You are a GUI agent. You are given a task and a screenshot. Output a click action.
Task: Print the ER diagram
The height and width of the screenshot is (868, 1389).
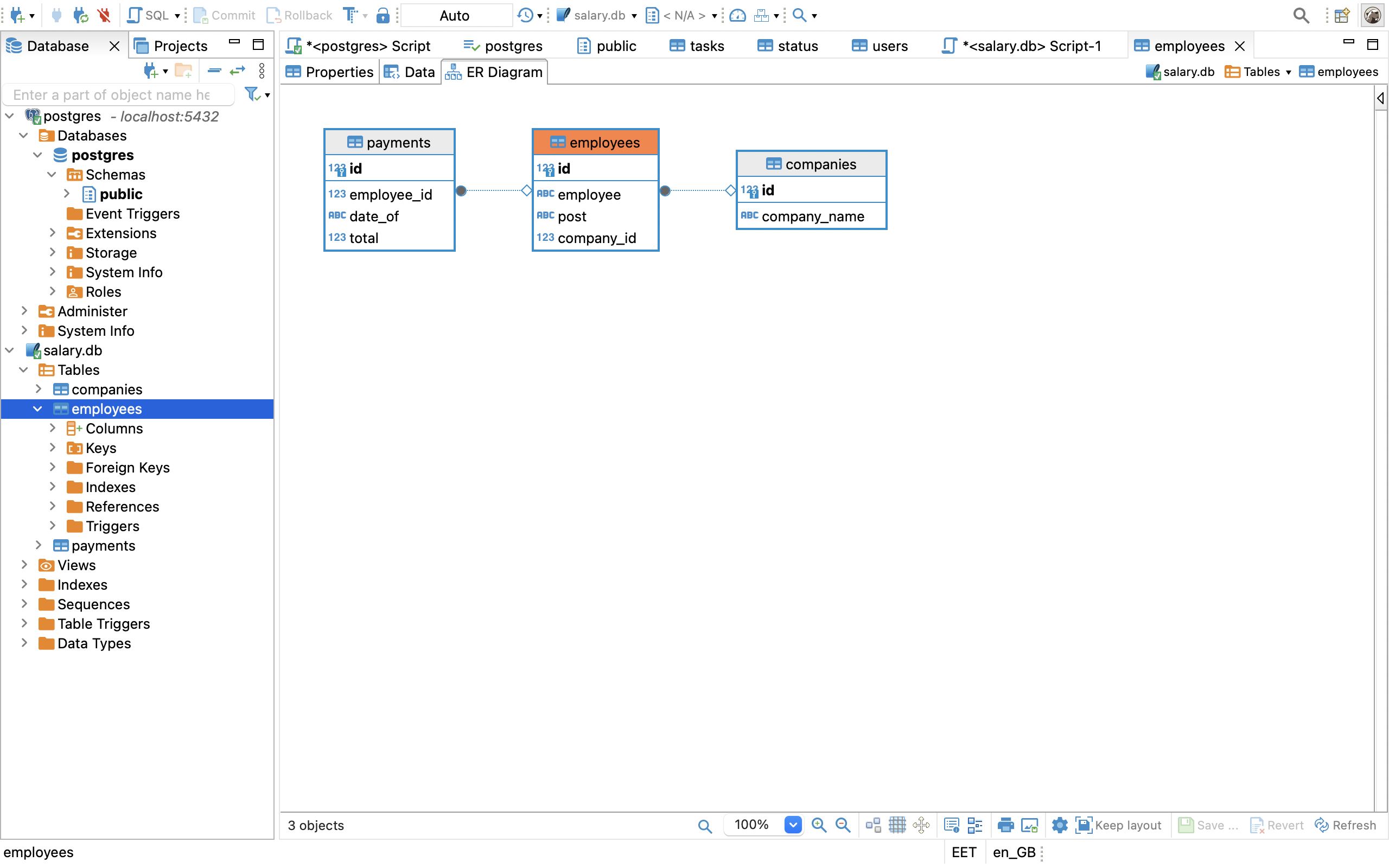(x=1005, y=825)
